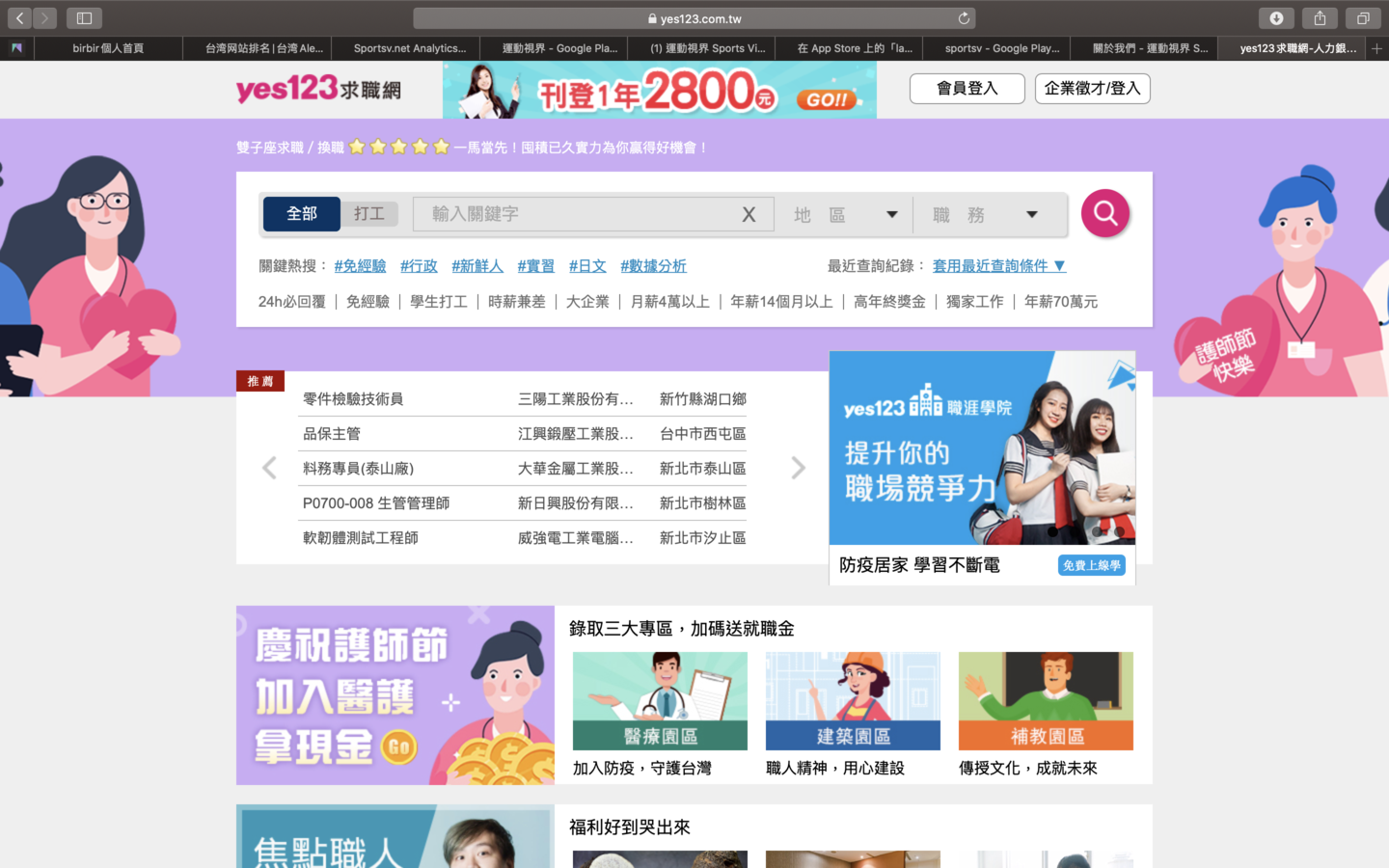Image resolution: width=1389 pixels, height=868 pixels.
Task: Open the Safari share menu
Action: 1320,18
